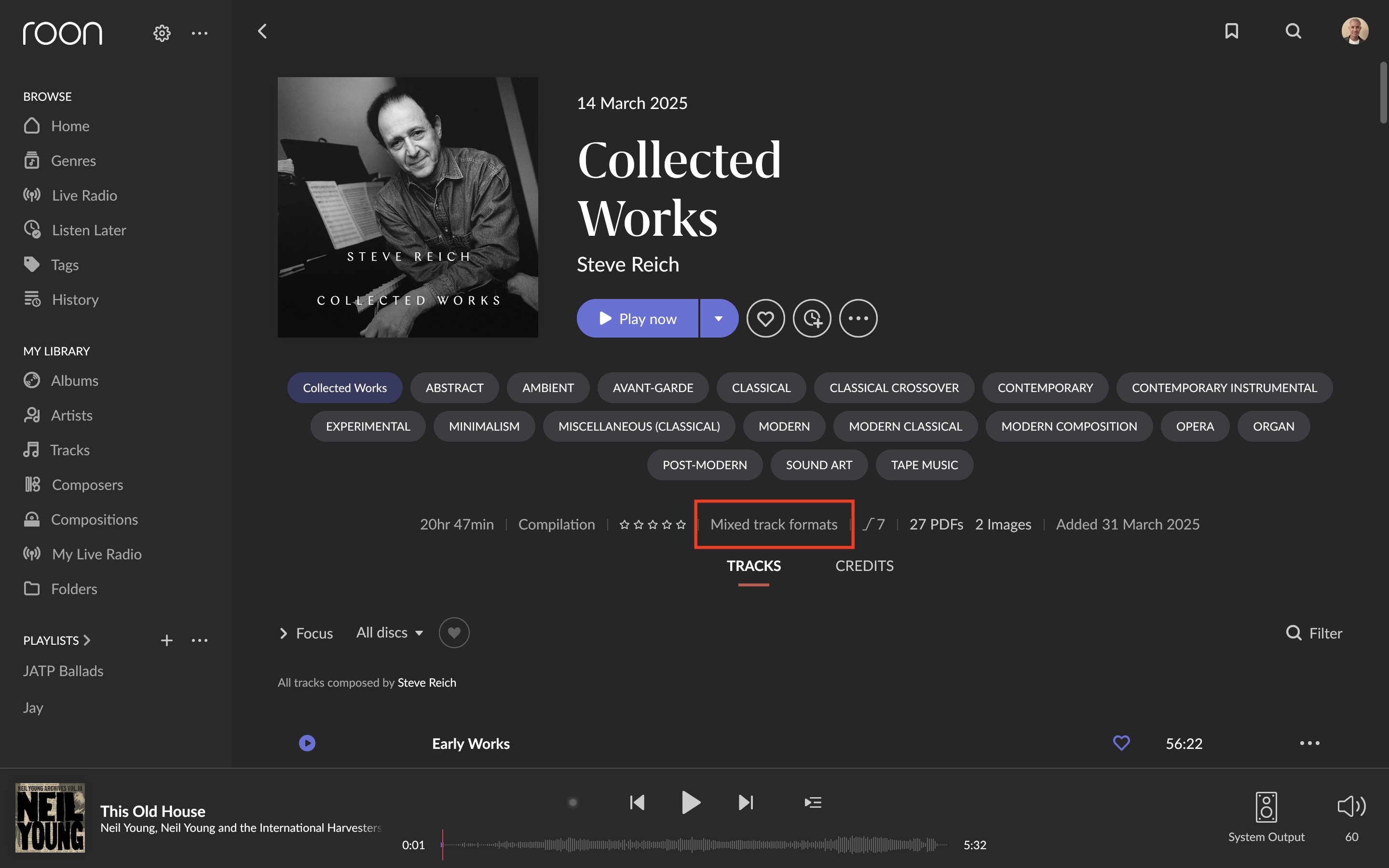Open the track Filter search
1389x868 pixels.
(1314, 633)
